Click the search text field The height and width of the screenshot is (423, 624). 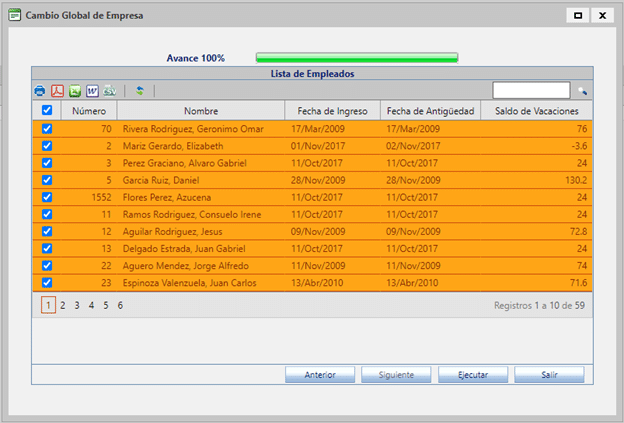531,91
